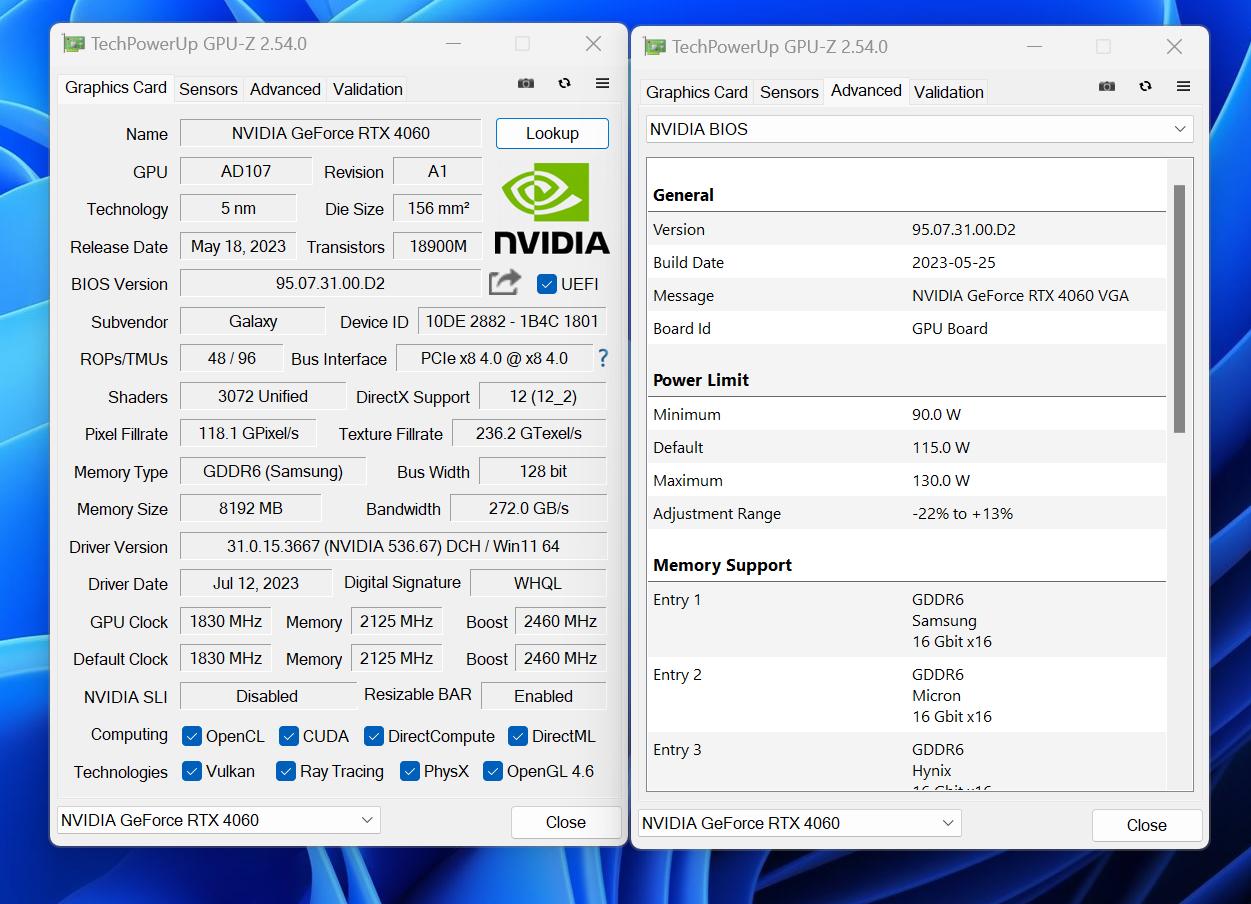
Task: Open GPU selector dropdown in left window
Action: [218, 820]
